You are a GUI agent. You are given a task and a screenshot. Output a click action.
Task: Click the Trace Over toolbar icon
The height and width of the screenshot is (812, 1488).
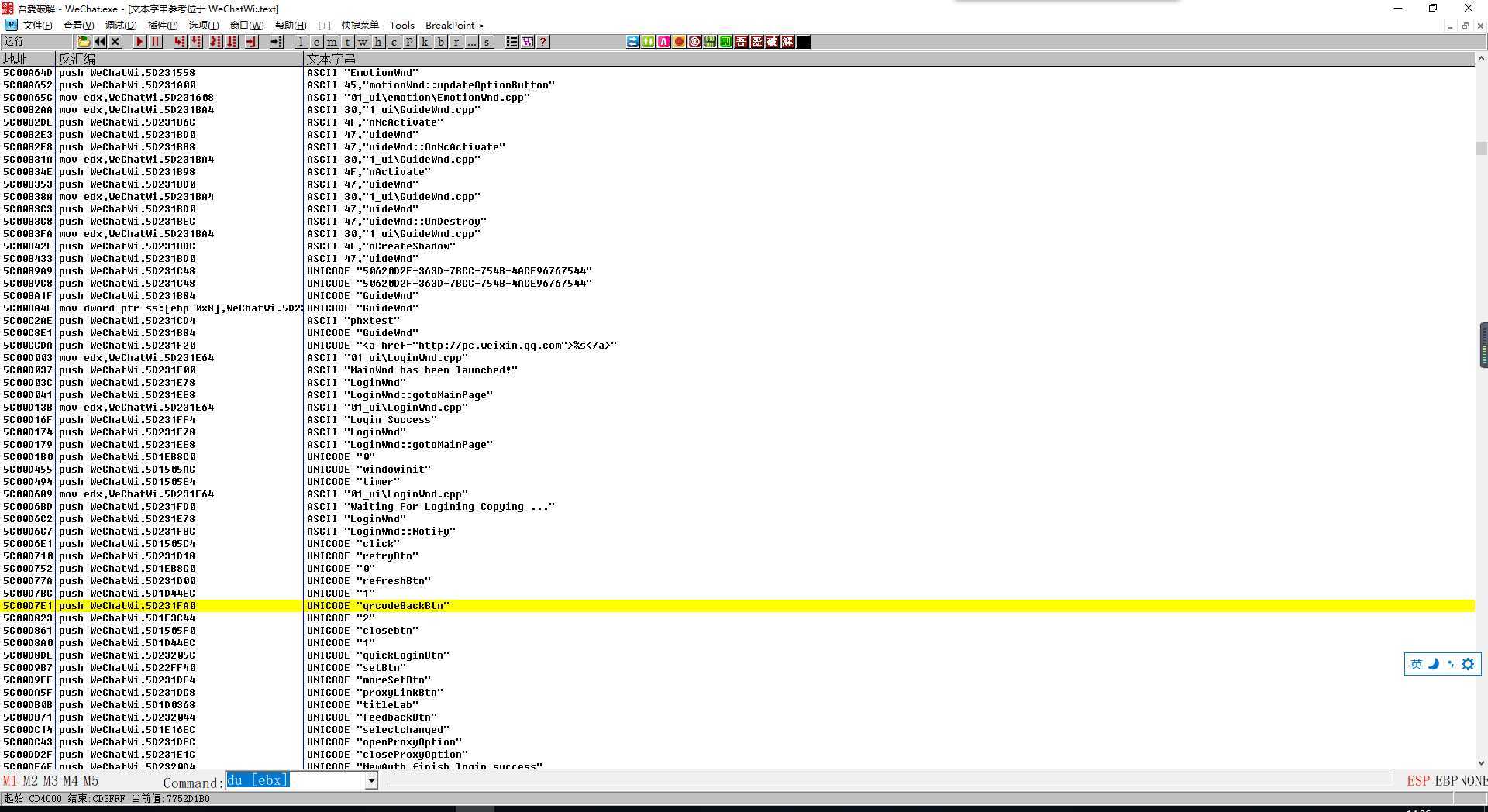coord(232,42)
